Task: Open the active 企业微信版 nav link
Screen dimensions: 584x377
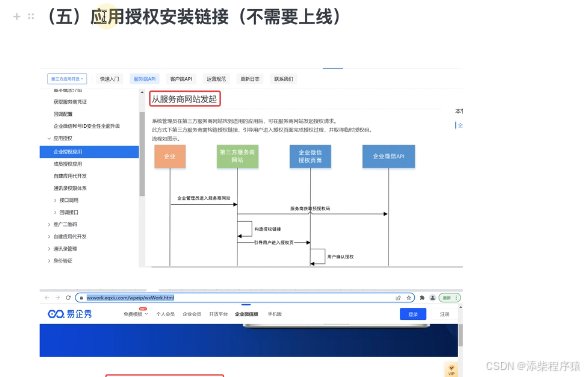Action: [x=247, y=314]
